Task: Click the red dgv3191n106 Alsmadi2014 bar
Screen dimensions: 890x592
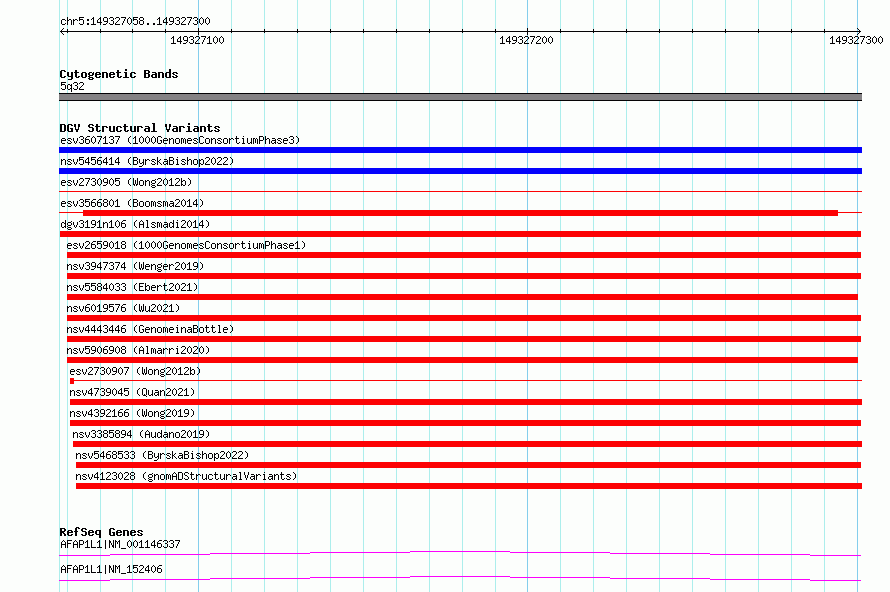Action: (460, 234)
